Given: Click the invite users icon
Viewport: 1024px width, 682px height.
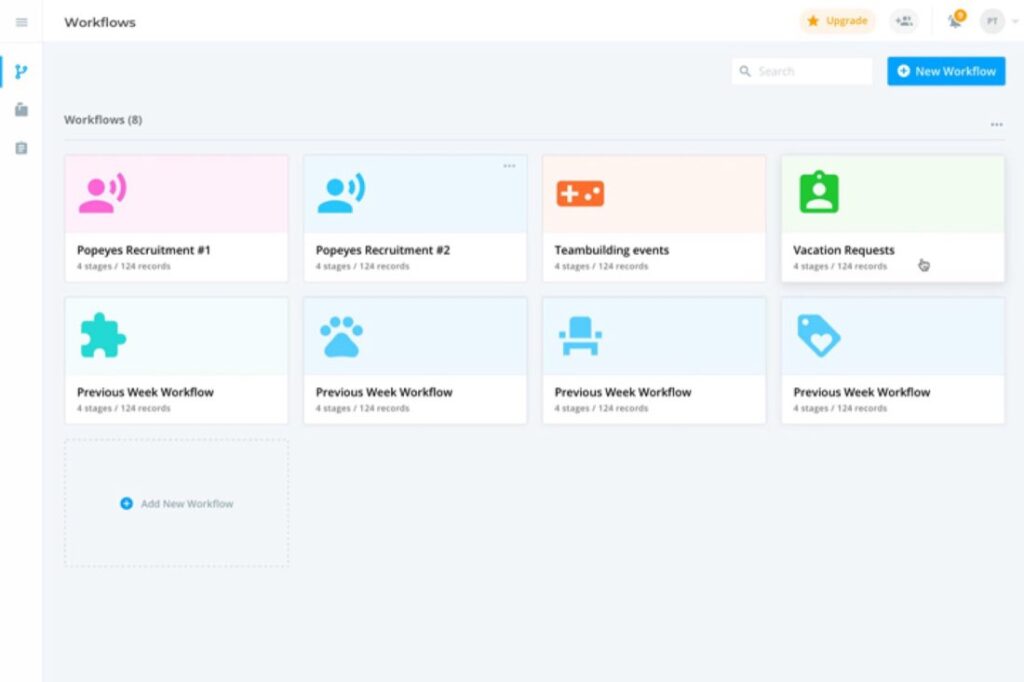Looking at the screenshot, I should [x=904, y=21].
